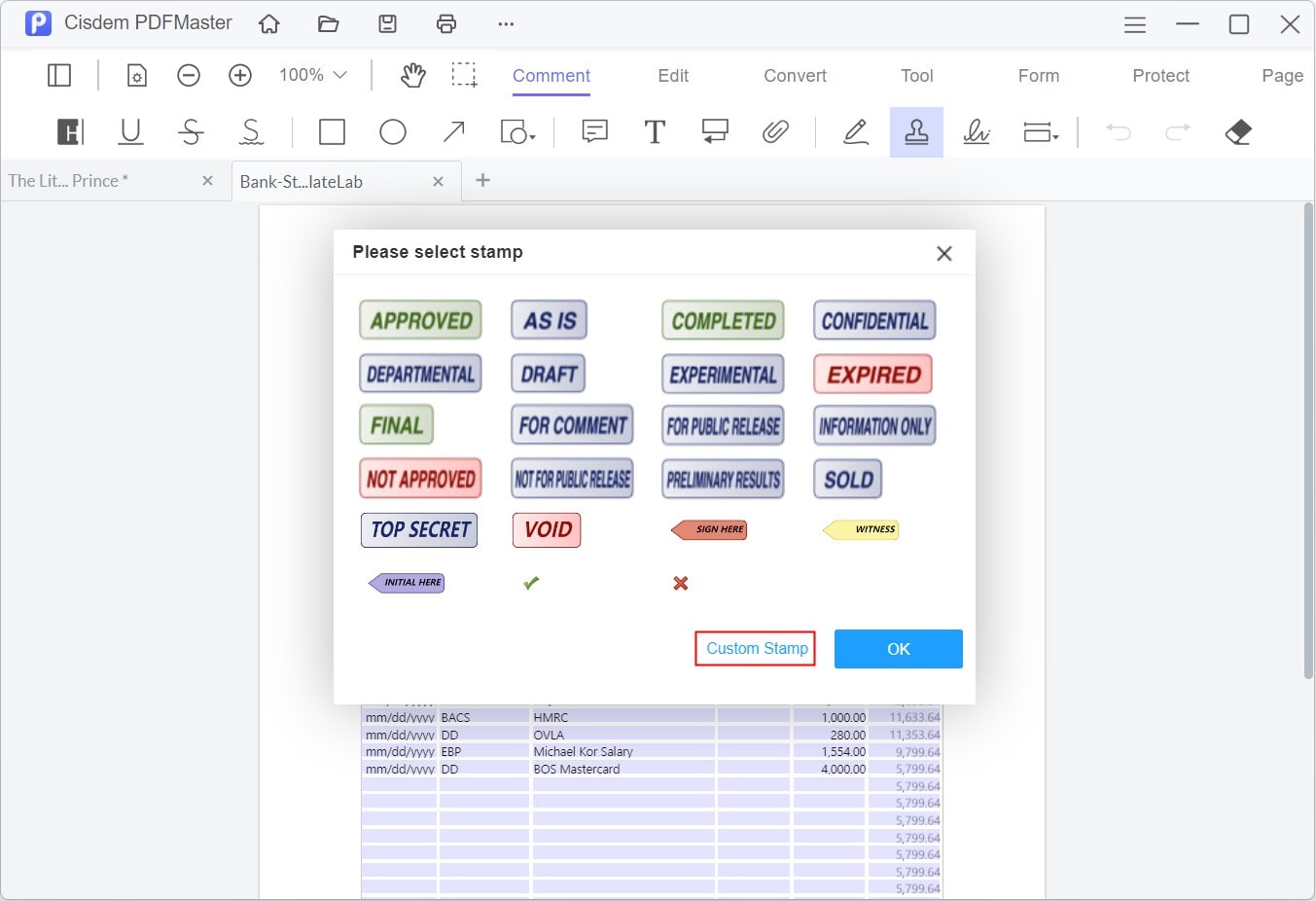Select the Underline annotation tool
The width and height of the screenshot is (1316, 901).
point(130,131)
